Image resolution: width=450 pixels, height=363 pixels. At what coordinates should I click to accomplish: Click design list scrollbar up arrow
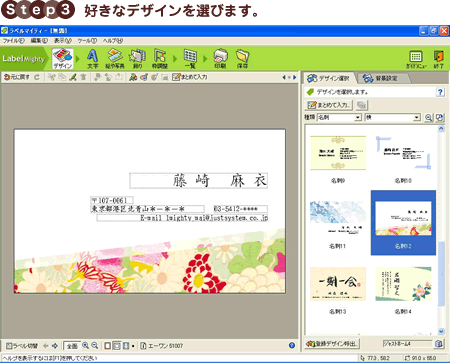pyautogui.click(x=441, y=129)
